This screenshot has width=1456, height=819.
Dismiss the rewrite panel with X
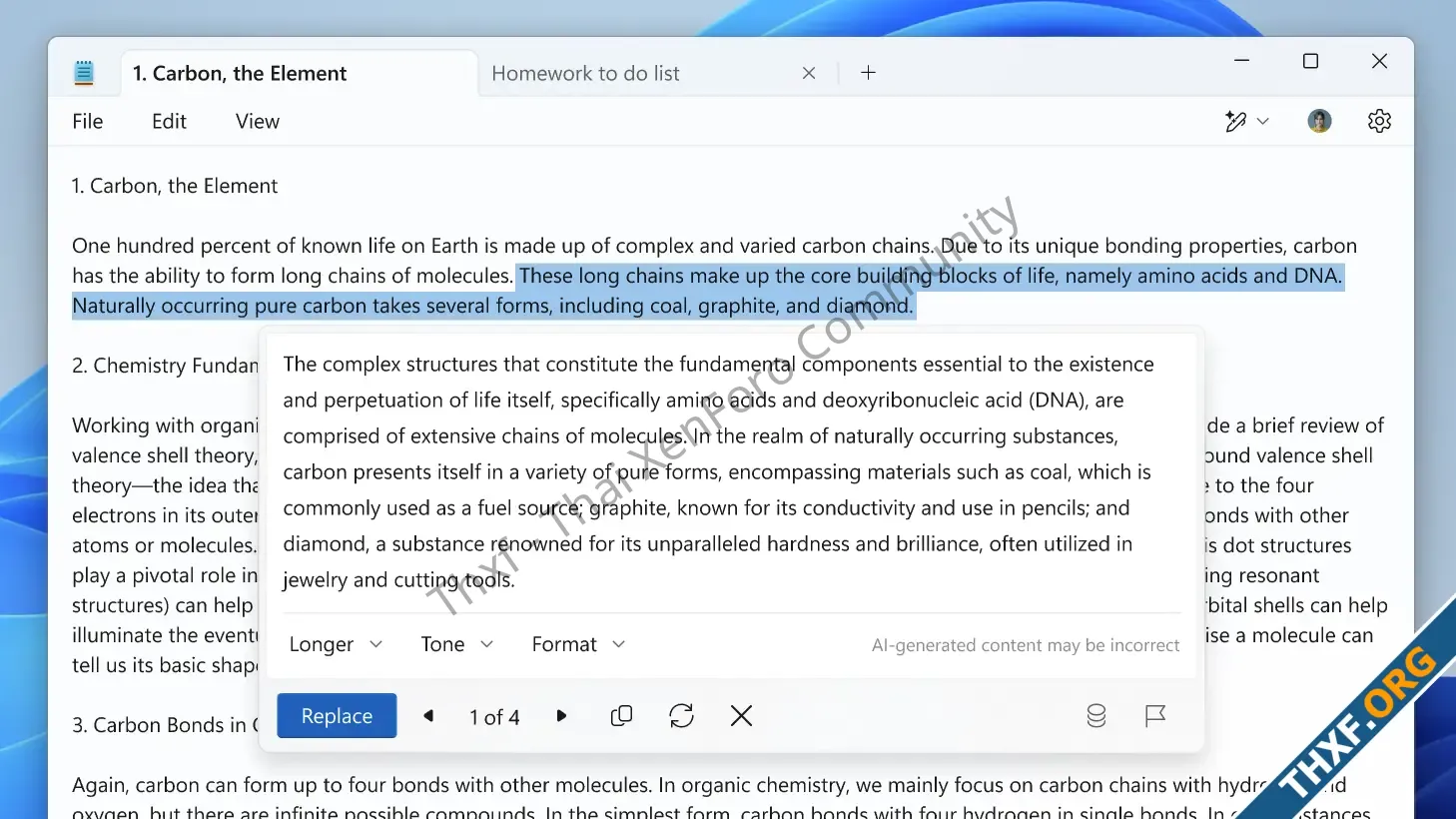741,716
